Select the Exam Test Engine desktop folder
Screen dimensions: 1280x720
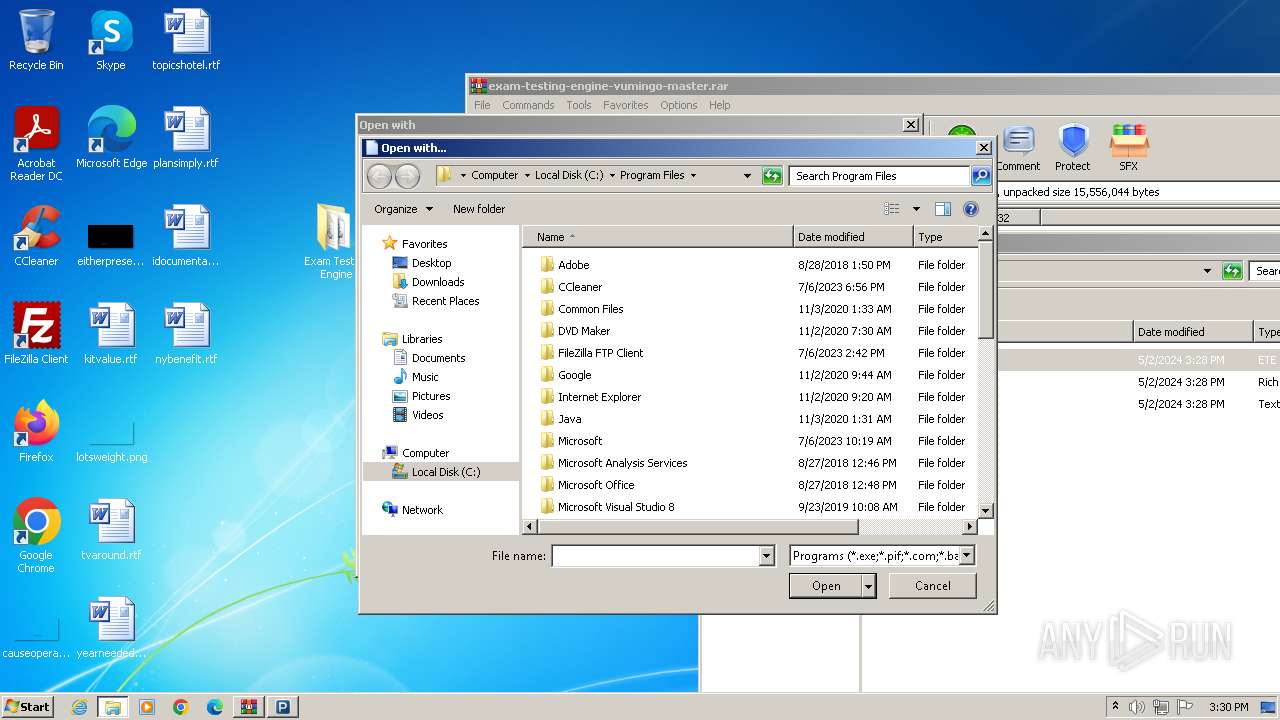point(333,241)
